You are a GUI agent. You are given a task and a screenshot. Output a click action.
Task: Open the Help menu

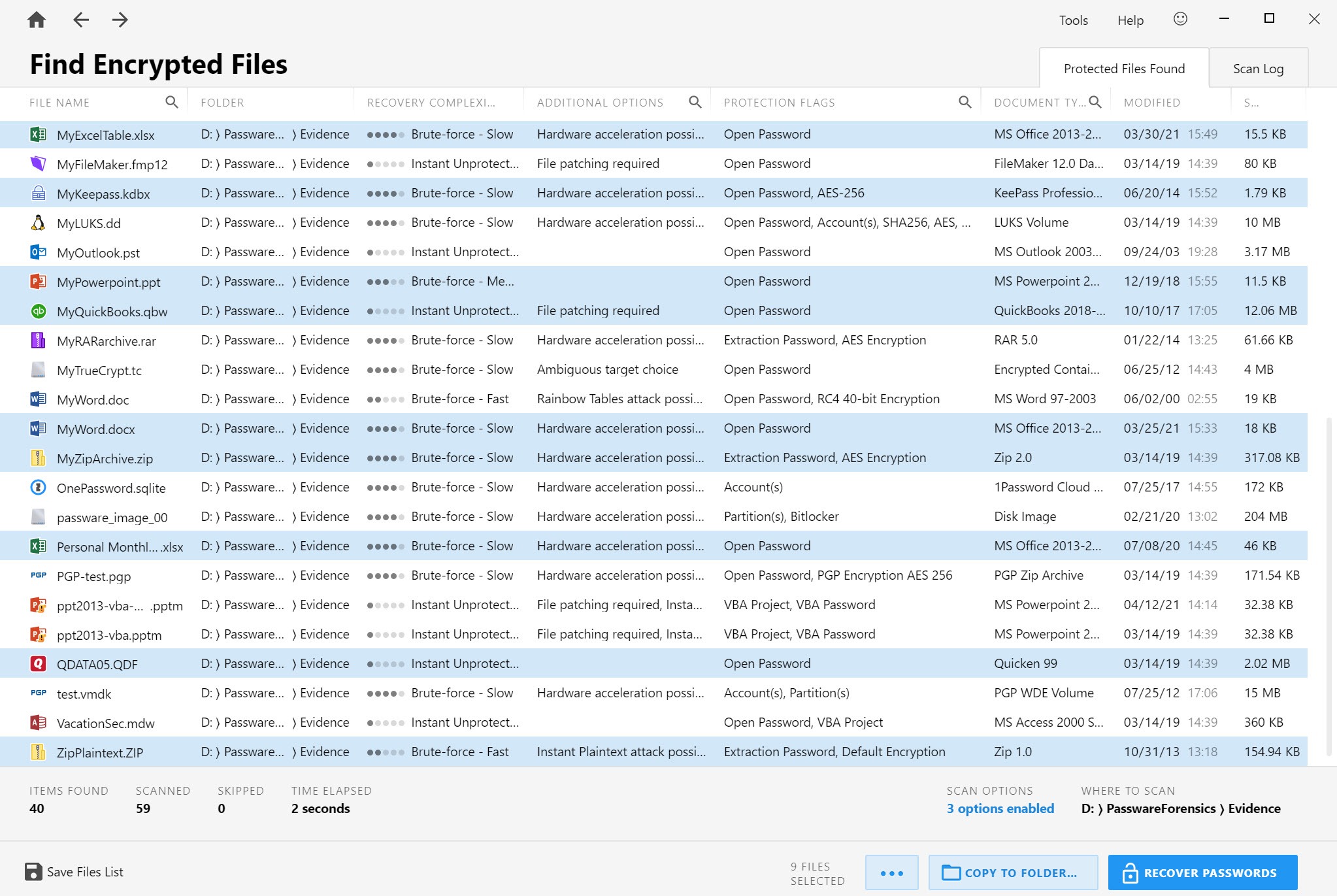pyautogui.click(x=1131, y=20)
